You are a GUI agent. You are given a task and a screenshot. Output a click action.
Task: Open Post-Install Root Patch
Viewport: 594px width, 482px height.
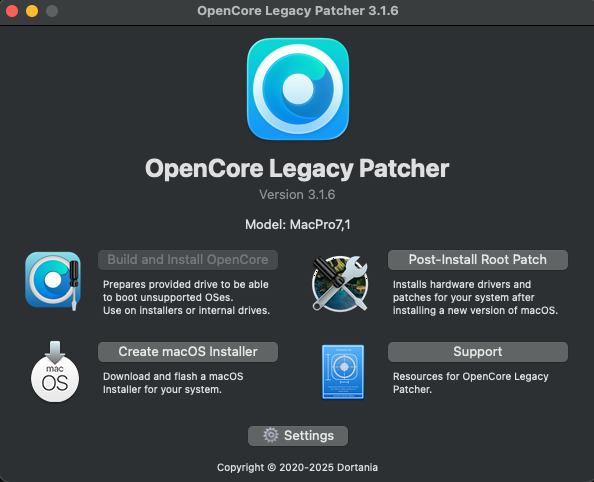478,260
